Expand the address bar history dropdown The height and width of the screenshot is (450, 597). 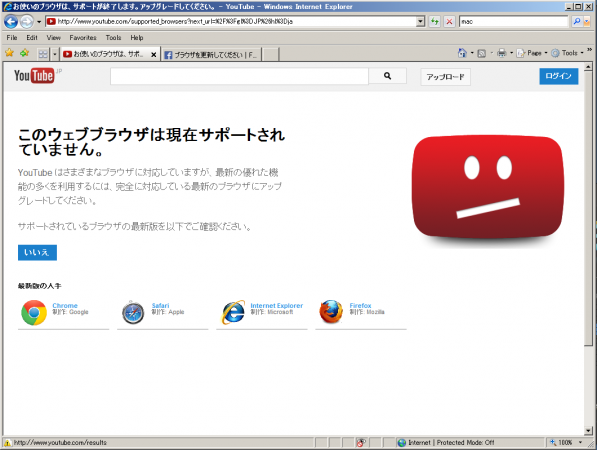420,22
